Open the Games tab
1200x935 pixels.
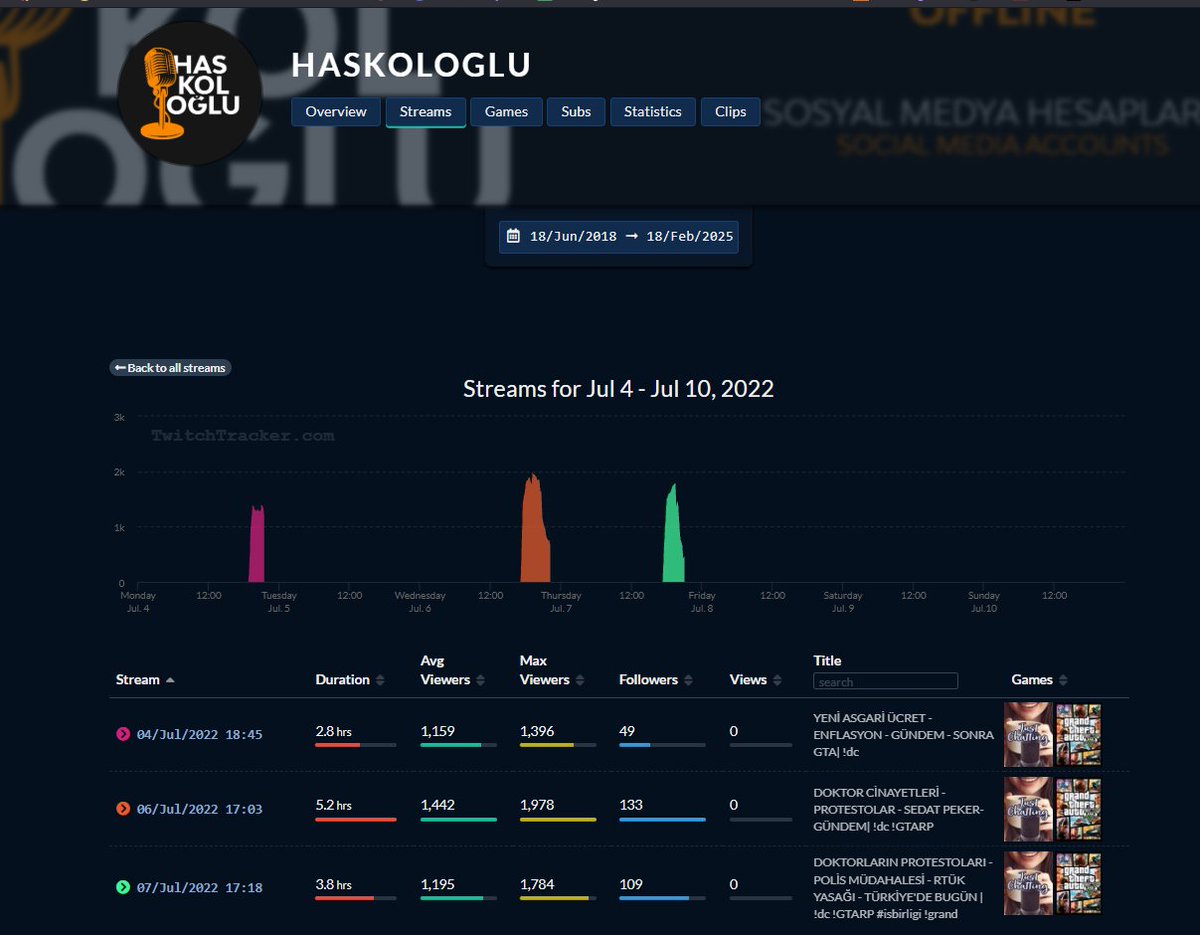click(506, 112)
